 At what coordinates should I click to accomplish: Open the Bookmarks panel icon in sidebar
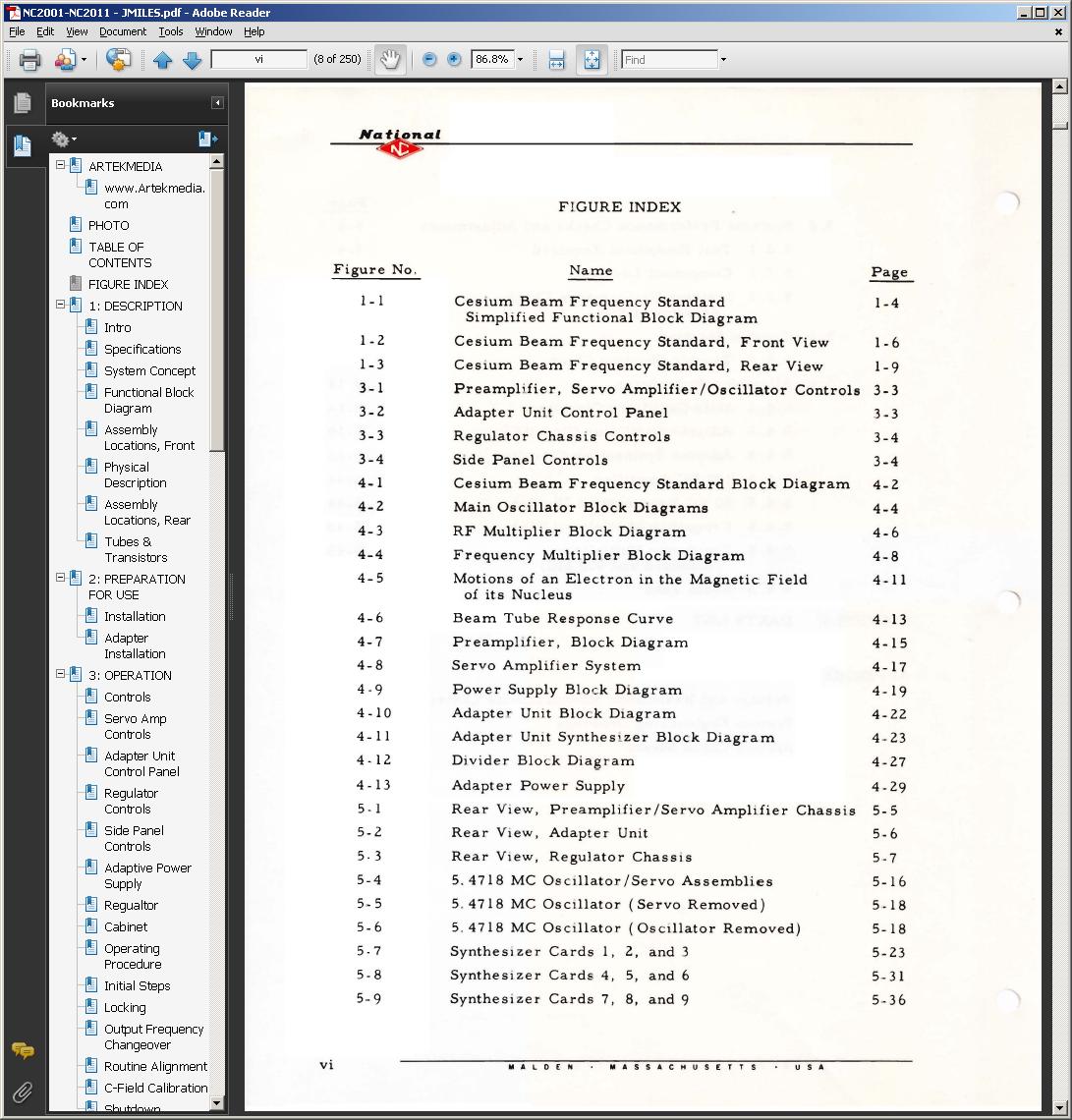[x=23, y=145]
